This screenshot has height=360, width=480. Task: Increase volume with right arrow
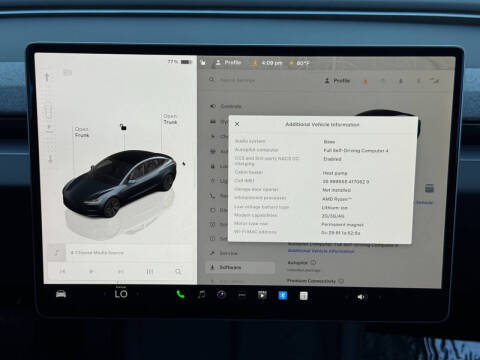pyautogui.click(x=380, y=297)
